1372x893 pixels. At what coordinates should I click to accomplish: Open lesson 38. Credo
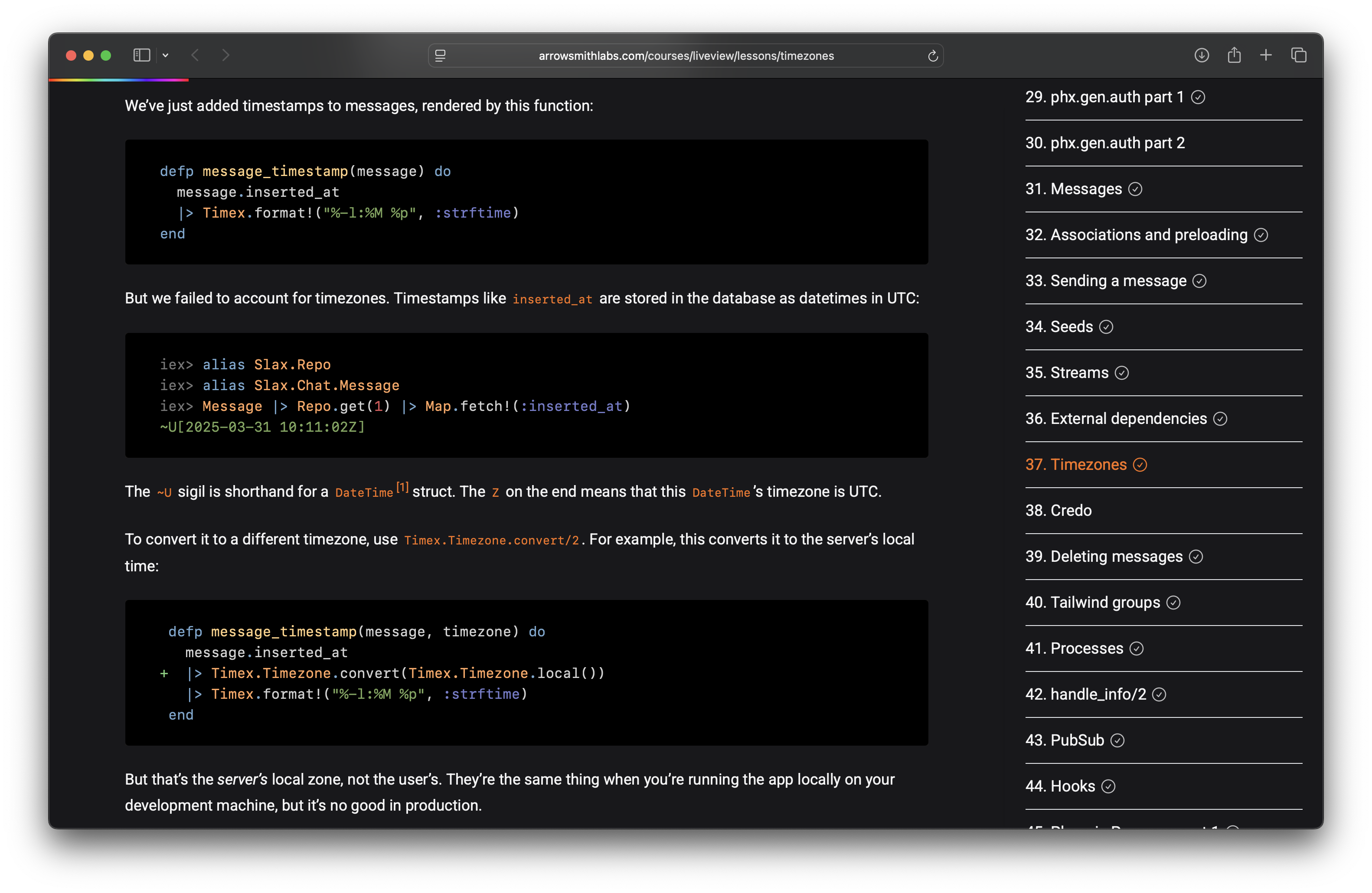point(1058,511)
